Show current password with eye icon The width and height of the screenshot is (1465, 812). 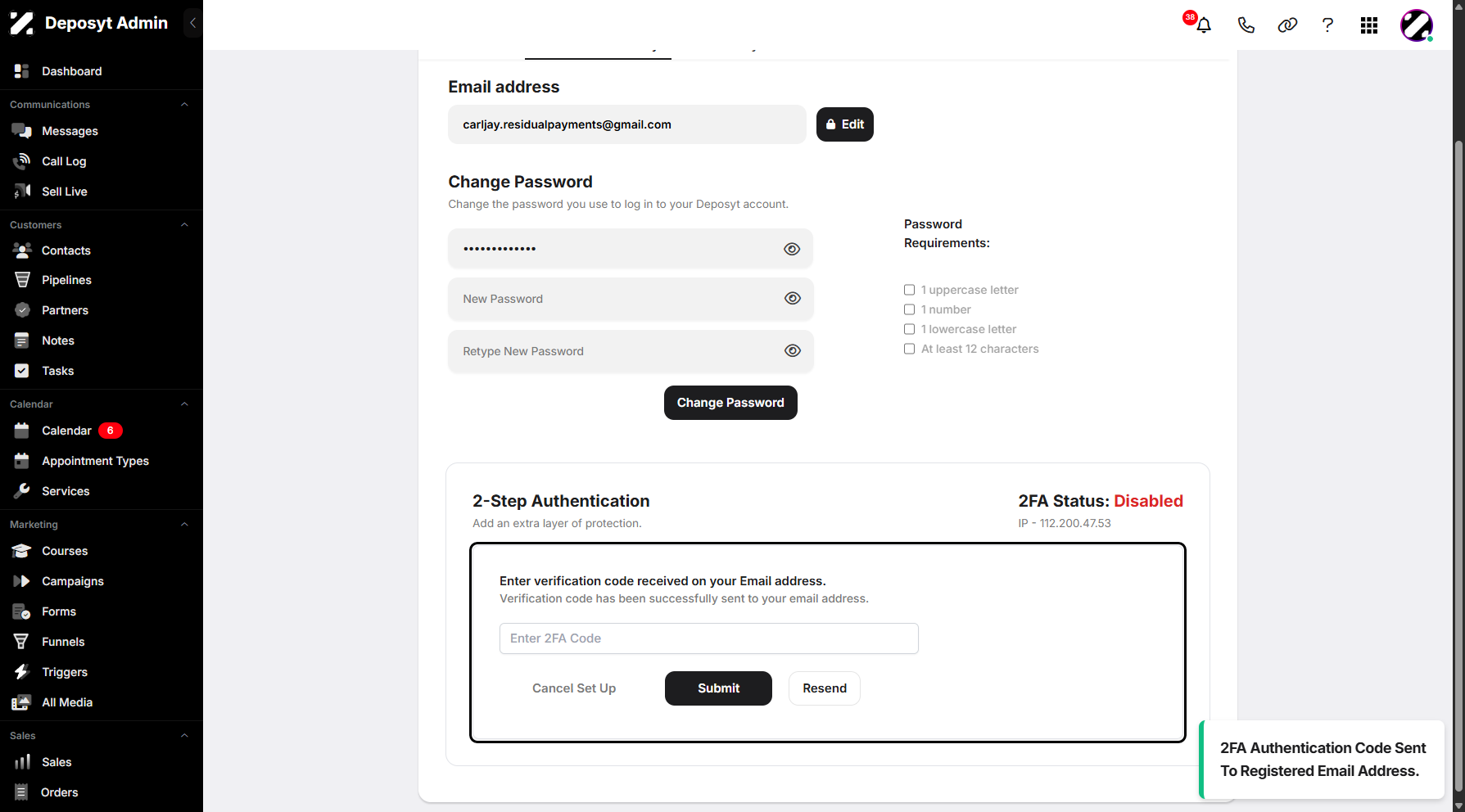(x=792, y=249)
